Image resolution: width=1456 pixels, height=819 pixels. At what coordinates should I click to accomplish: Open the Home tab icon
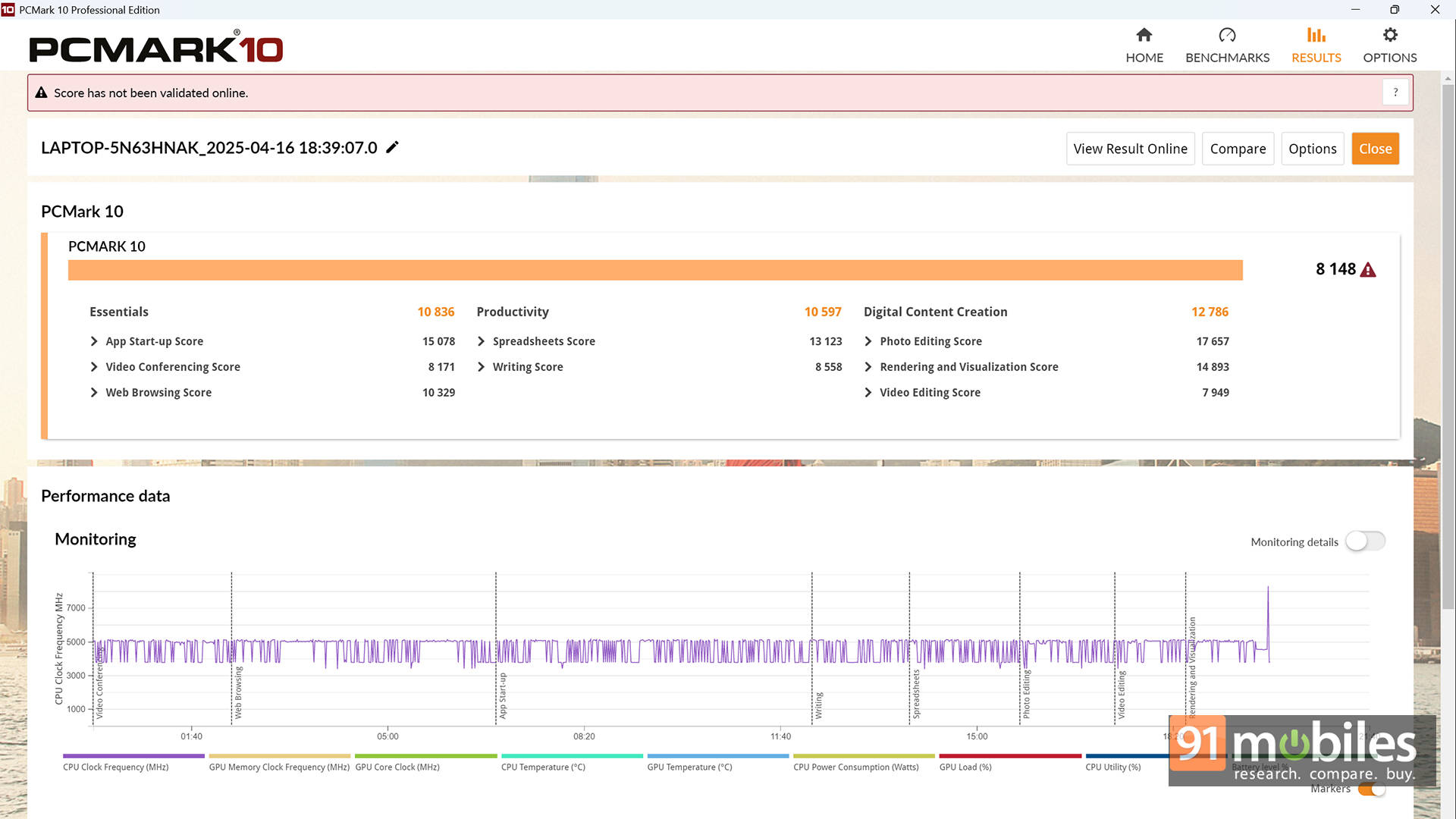tap(1144, 35)
